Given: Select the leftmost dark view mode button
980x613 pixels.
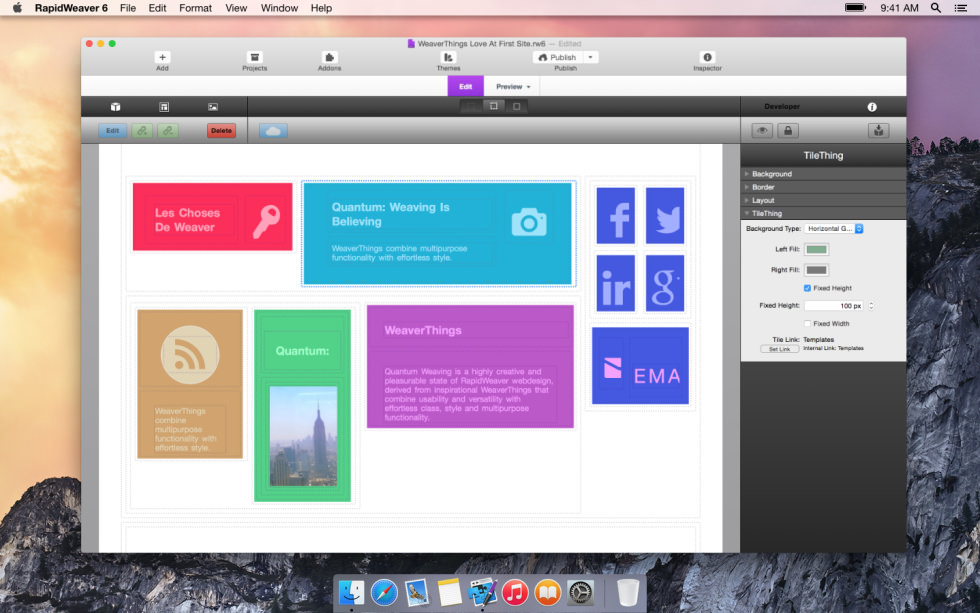Looking at the screenshot, I should click(471, 106).
